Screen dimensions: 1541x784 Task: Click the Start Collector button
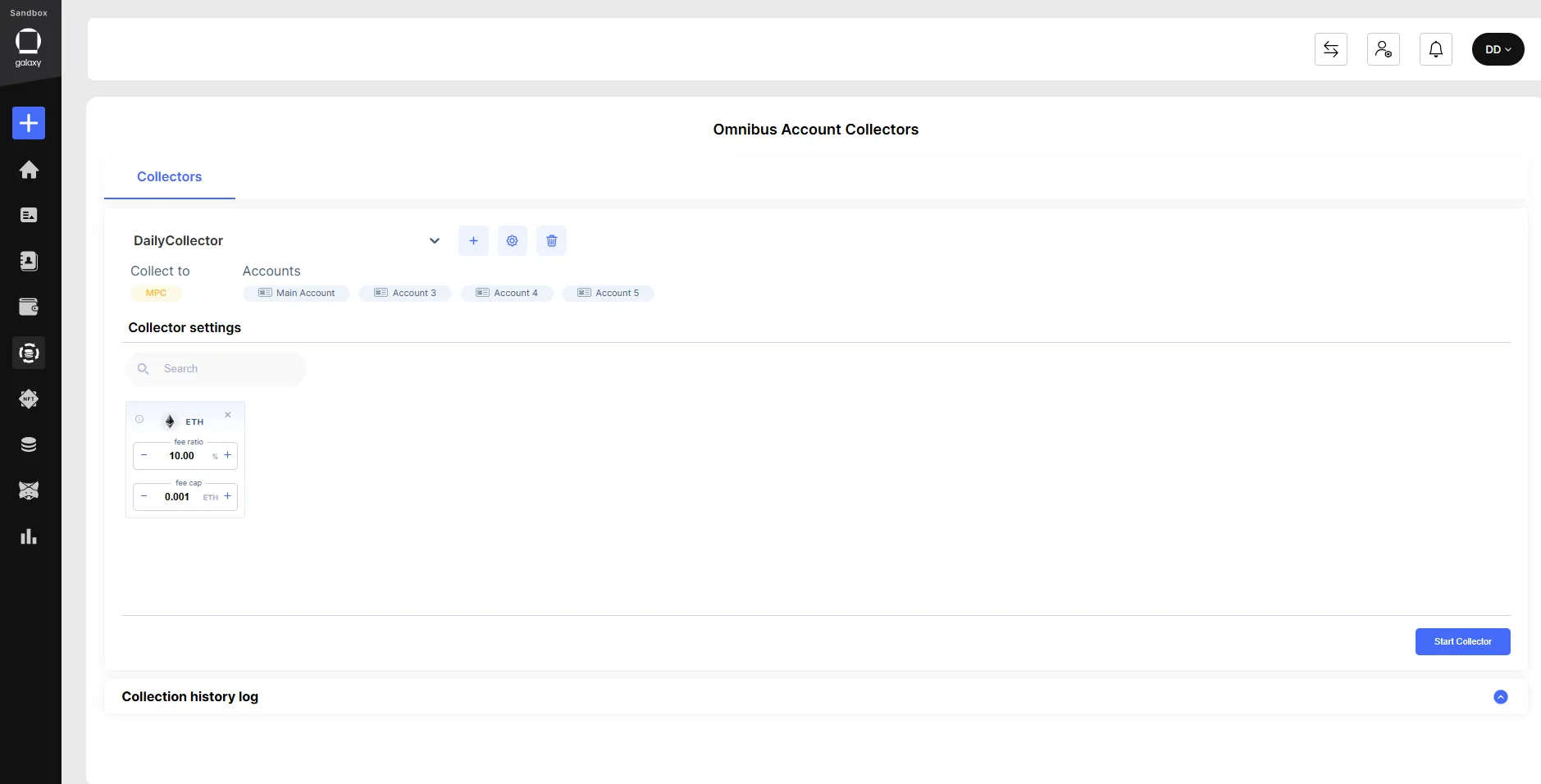pyautogui.click(x=1462, y=641)
